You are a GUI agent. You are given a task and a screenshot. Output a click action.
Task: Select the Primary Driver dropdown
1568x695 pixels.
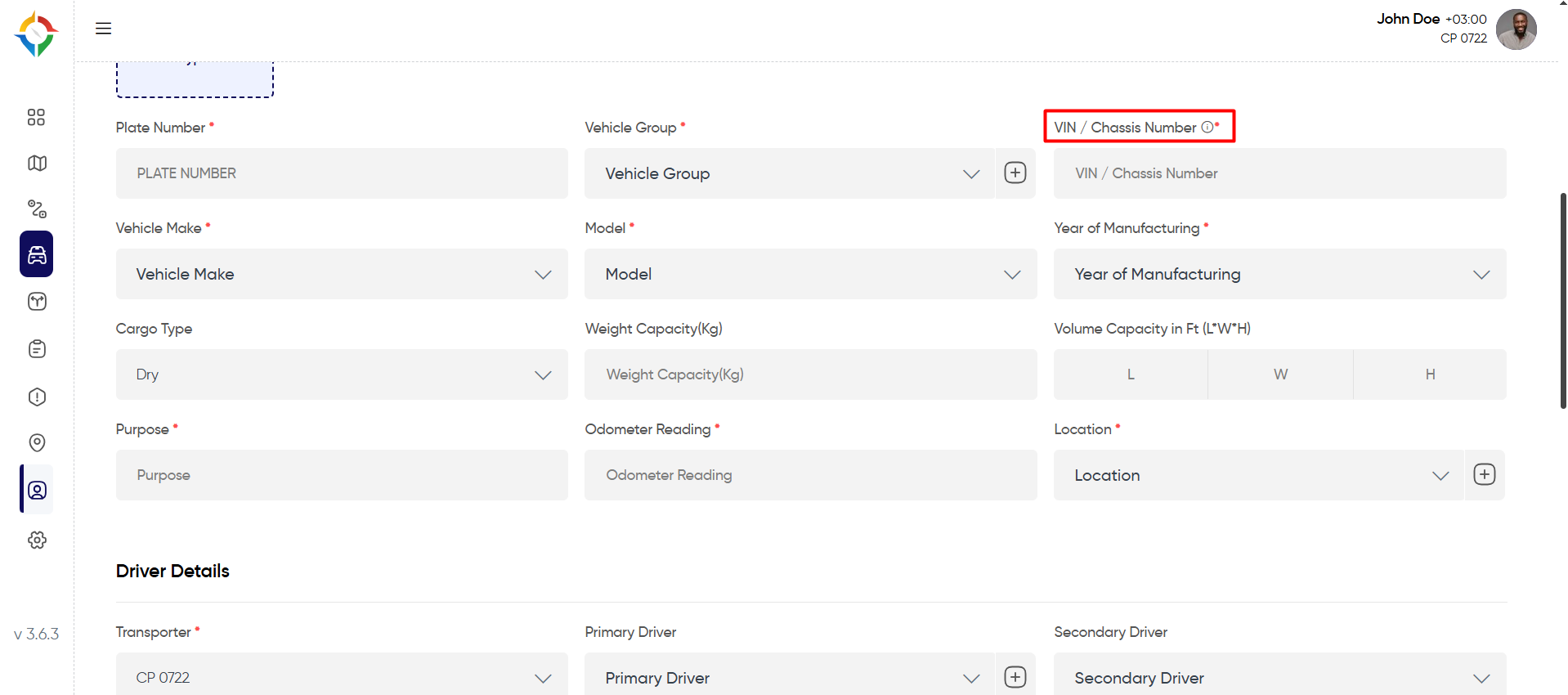tap(789, 677)
